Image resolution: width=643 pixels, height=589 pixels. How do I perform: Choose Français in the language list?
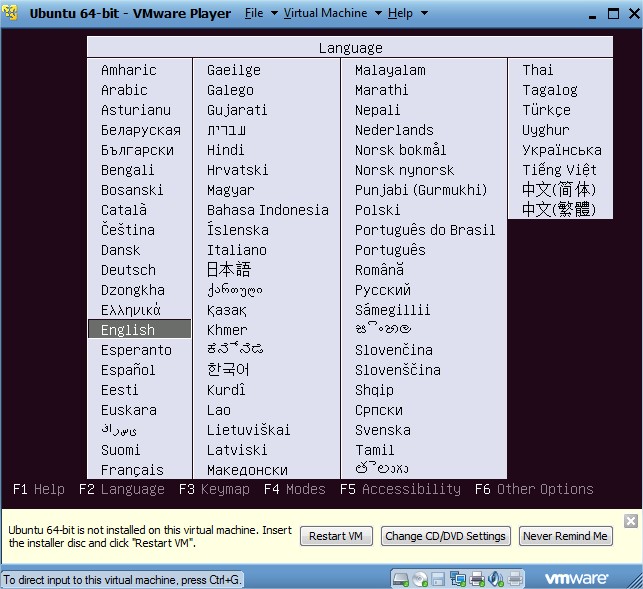click(132, 470)
